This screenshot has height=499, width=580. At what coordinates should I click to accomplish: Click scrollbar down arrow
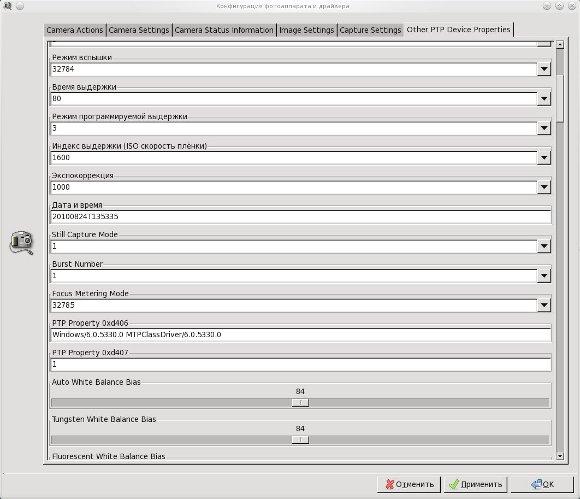click(560, 456)
